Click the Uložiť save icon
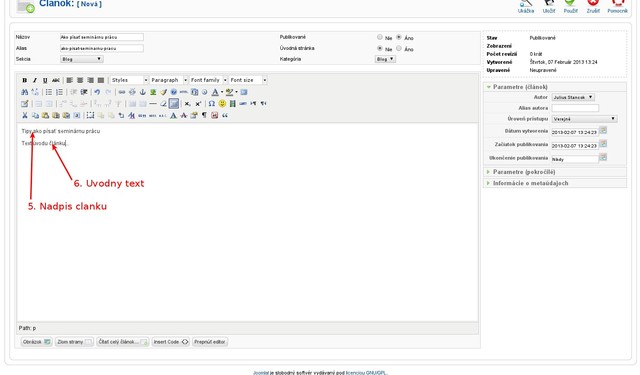This screenshot has height=375, width=640. tap(549, 7)
